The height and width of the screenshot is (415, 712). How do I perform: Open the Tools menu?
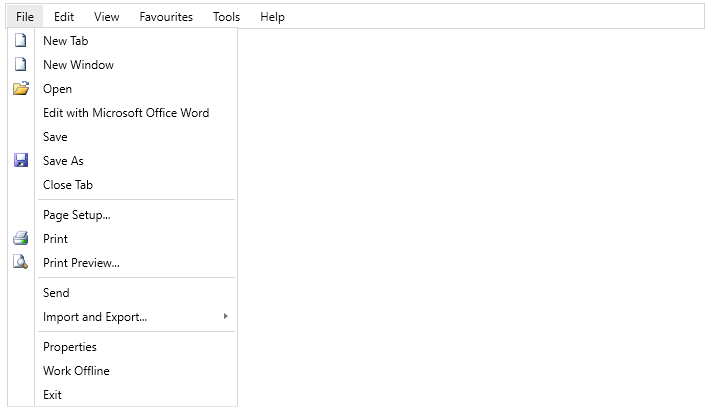[226, 17]
